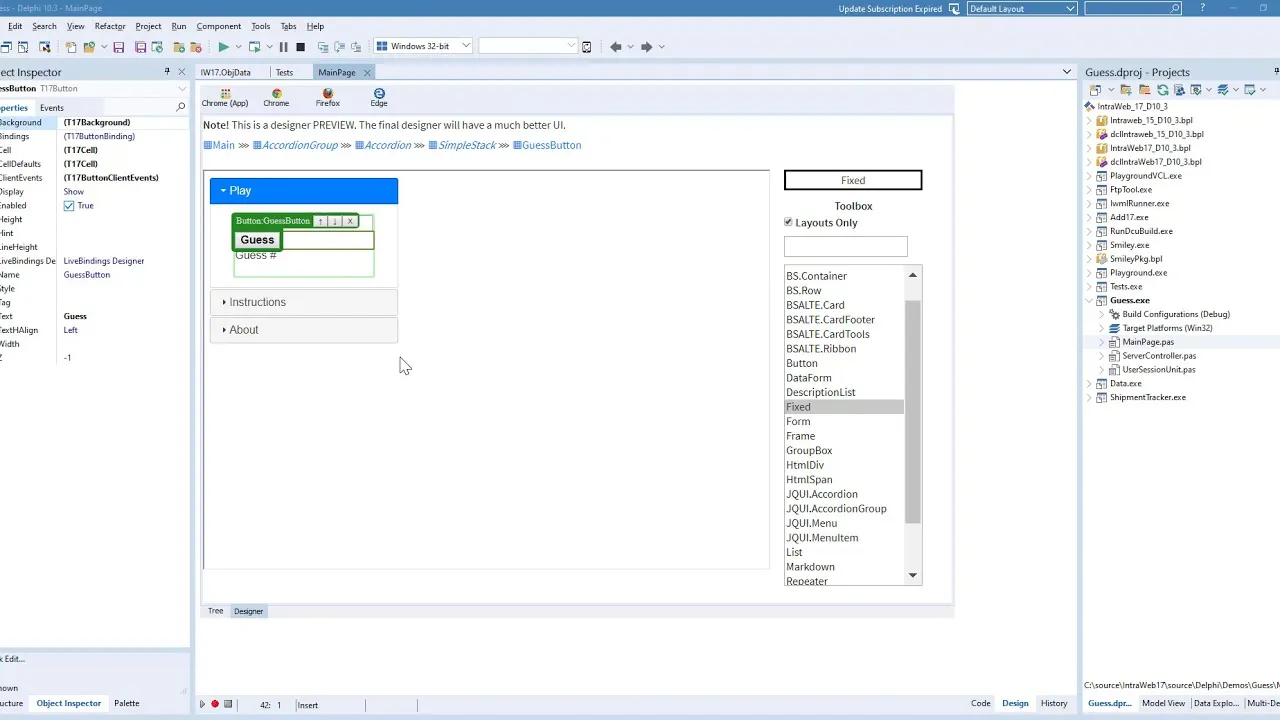1280x720 pixels.
Task: Open the Tools menu
Action: tap(260, 26)
